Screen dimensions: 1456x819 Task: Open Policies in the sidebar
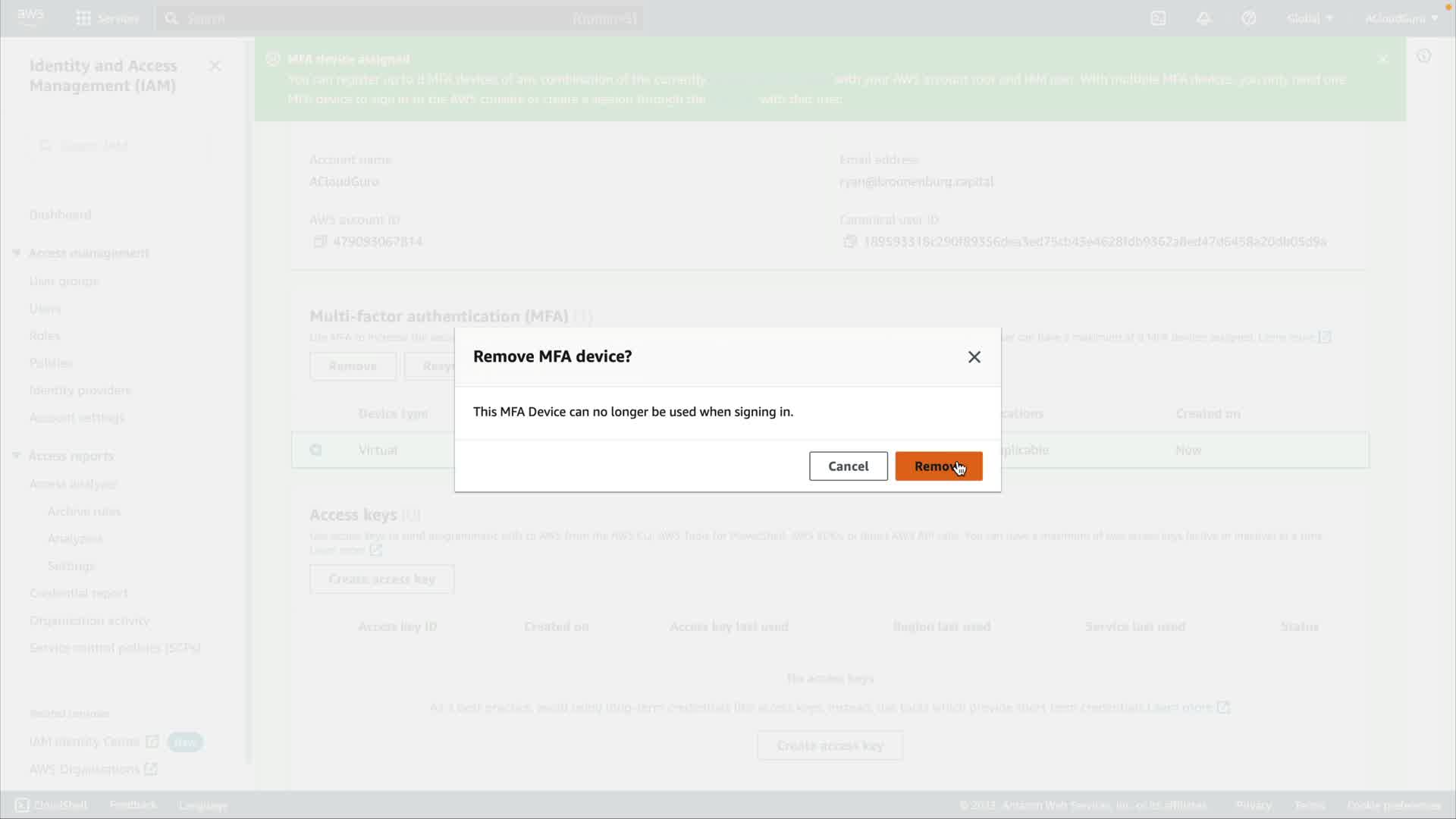(x=51, y=362)
